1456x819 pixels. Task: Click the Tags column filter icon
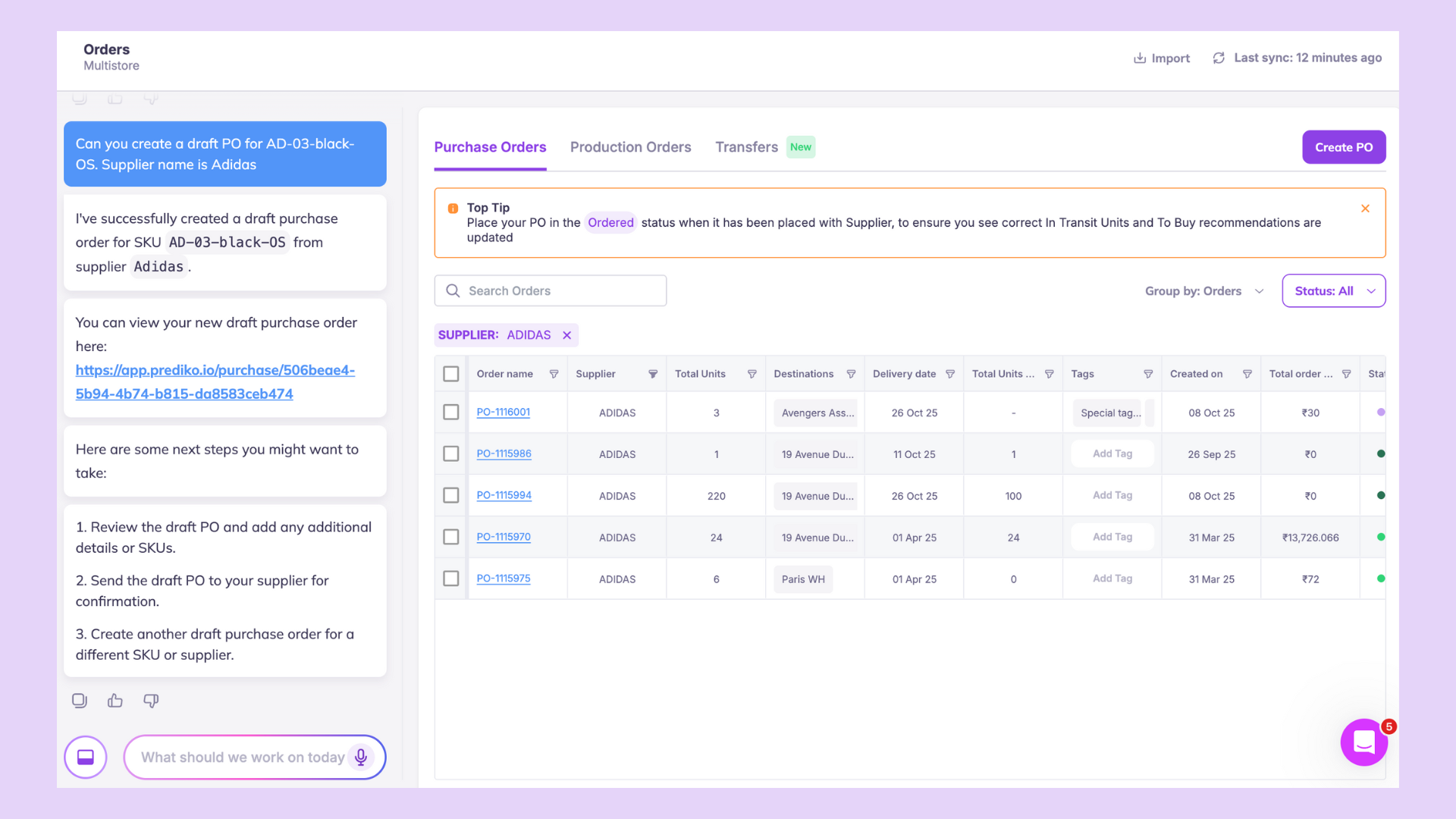point(1148,374)
